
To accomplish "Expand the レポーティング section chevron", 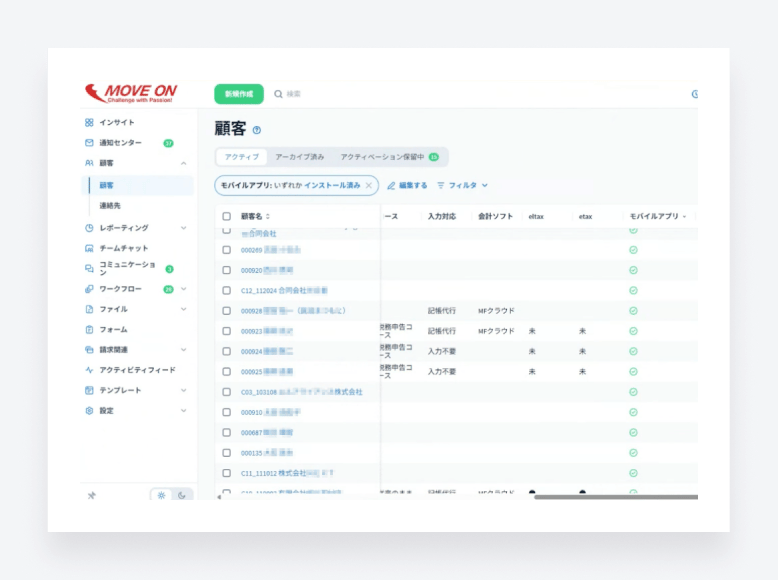I will (x=184, y=228).
